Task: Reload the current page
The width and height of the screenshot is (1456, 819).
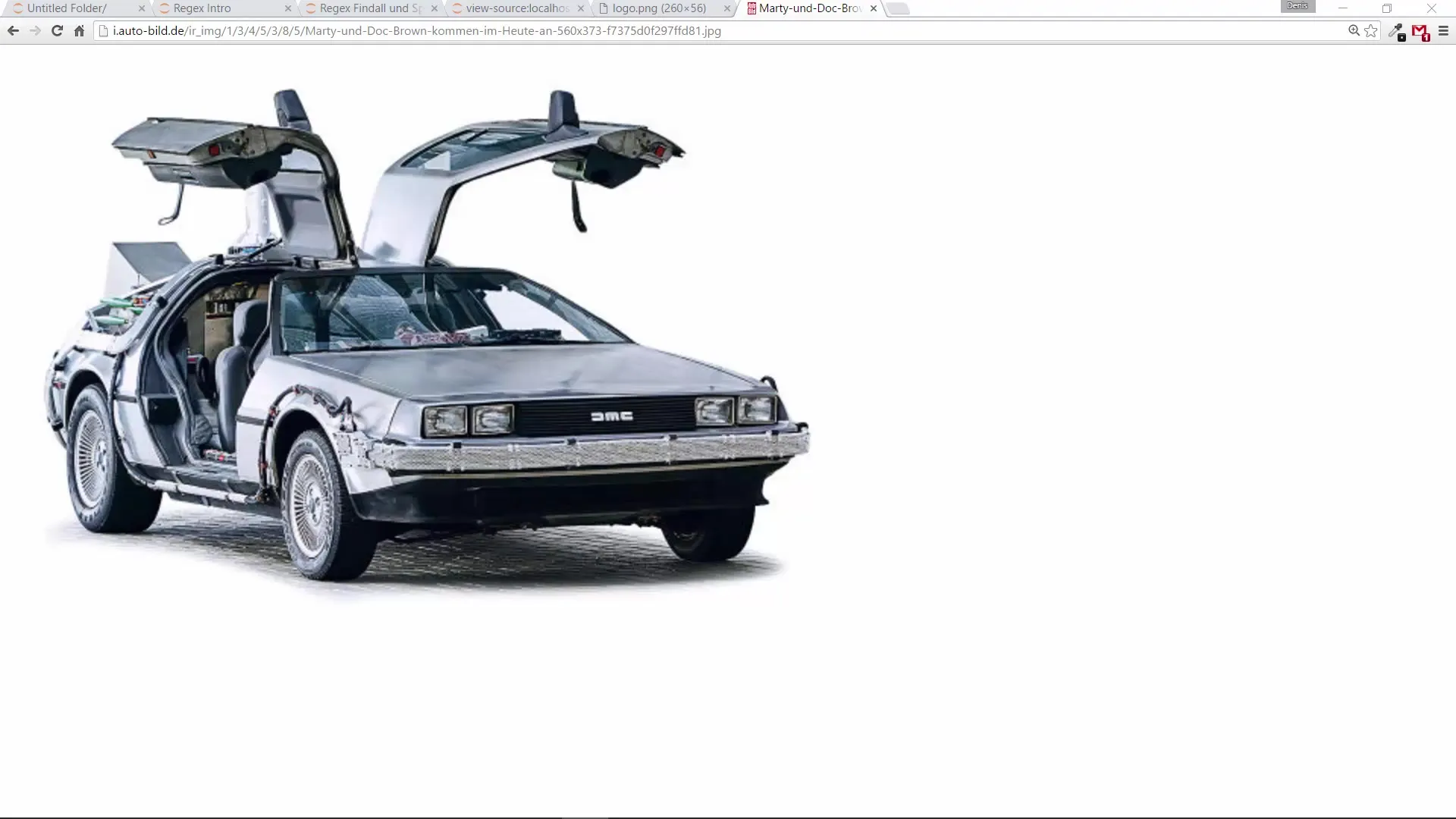Action: coord(57,31)
